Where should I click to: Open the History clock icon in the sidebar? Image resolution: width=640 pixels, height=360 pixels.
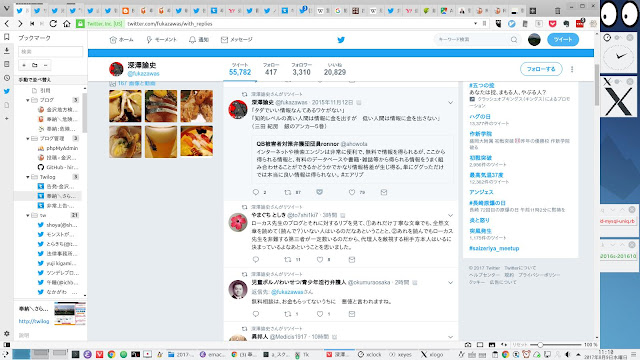point(7,78)
